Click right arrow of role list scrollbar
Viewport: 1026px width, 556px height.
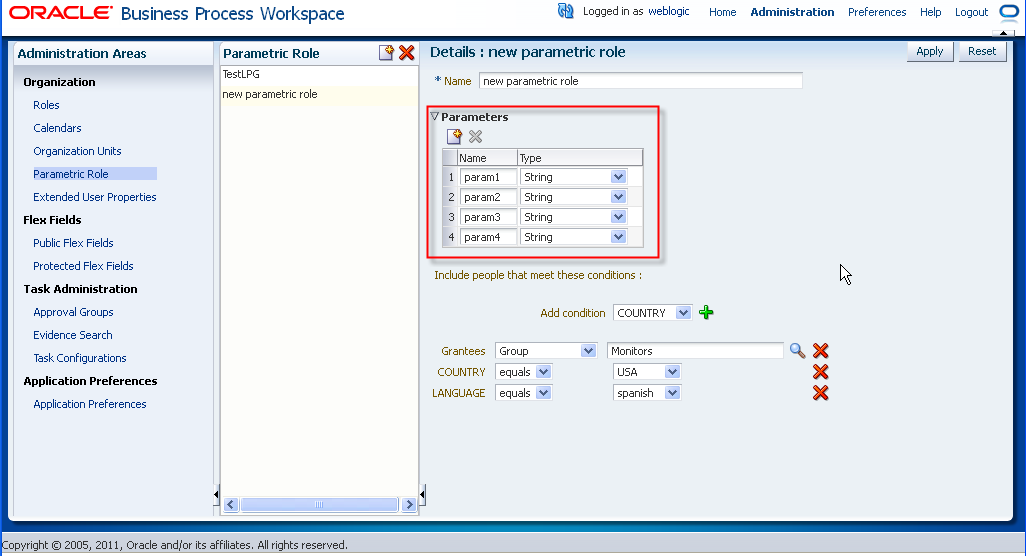pyautogui.click(x=409, y=504)
